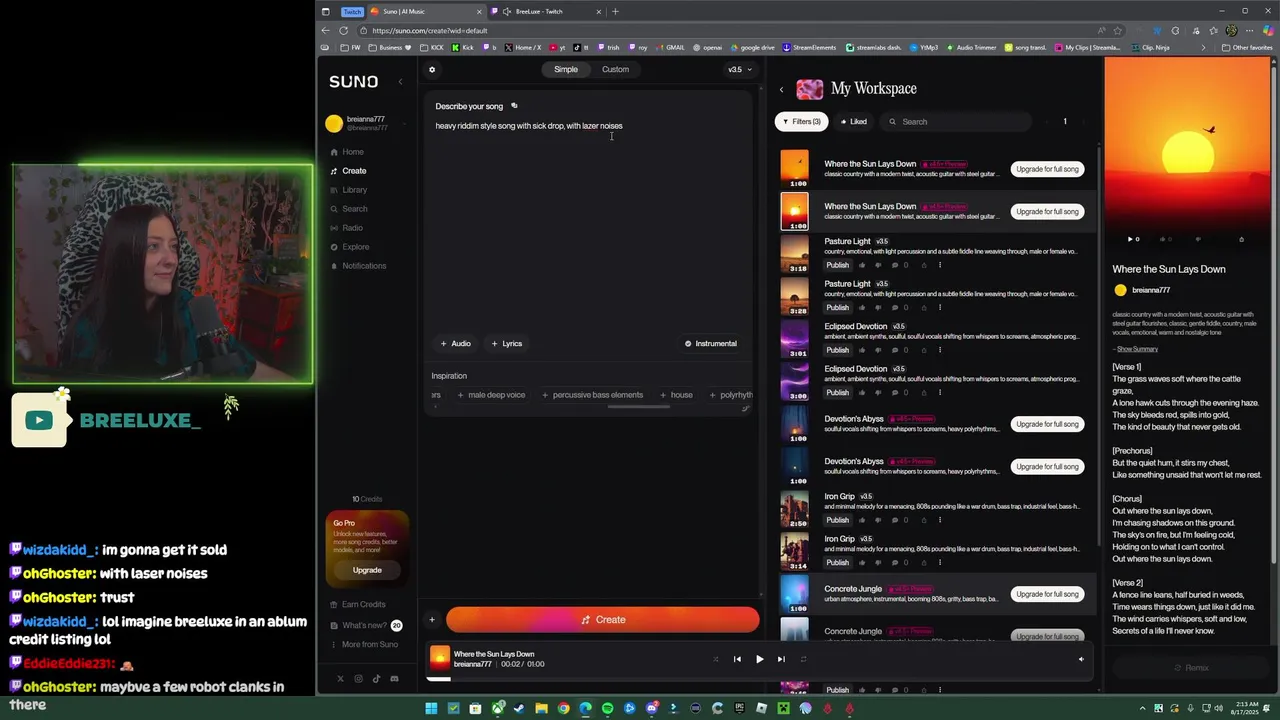The image size is (1280, 720).
Task: Dislike the first Pasture Light song (3:18)
Action: (878, 265)
